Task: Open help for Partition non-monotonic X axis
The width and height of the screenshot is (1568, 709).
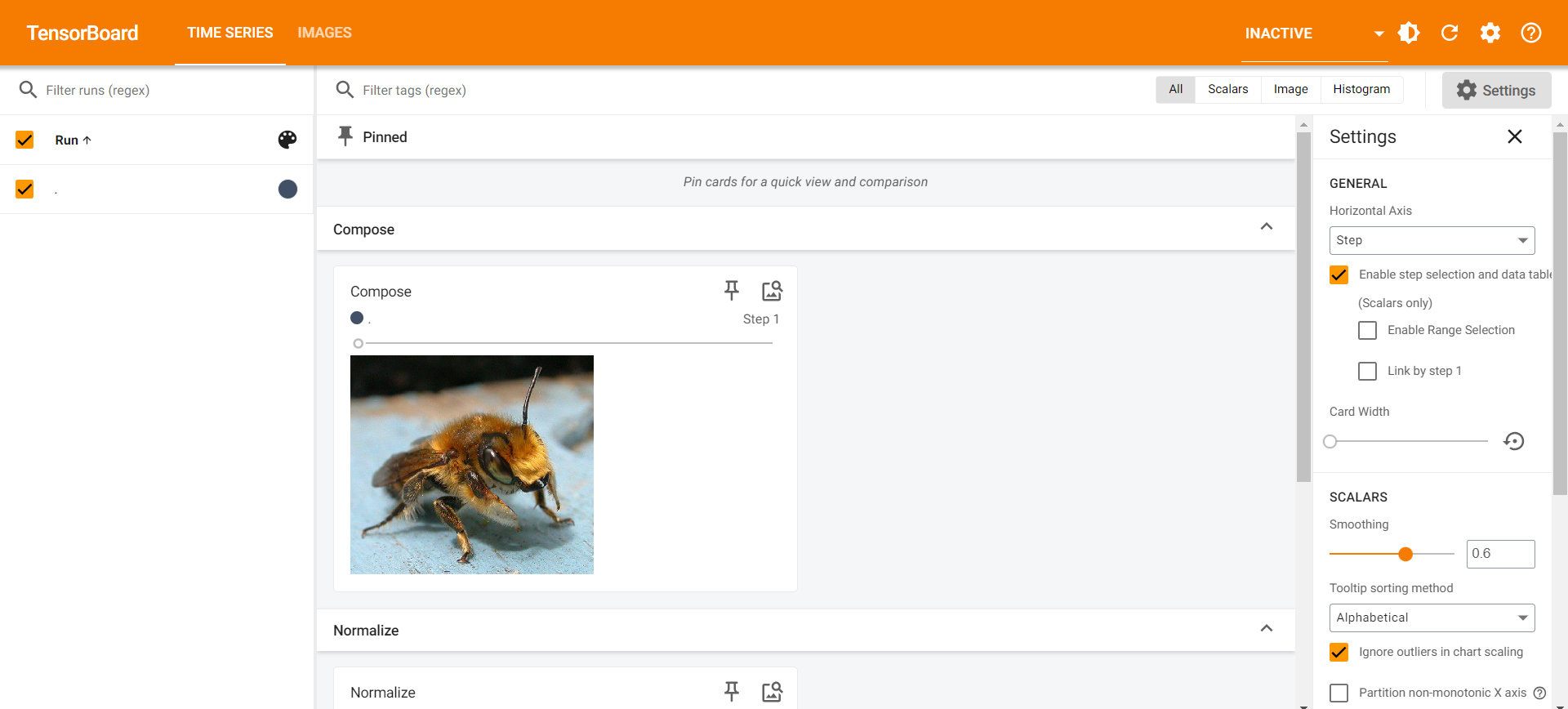Action: (x=1539, y=693)
